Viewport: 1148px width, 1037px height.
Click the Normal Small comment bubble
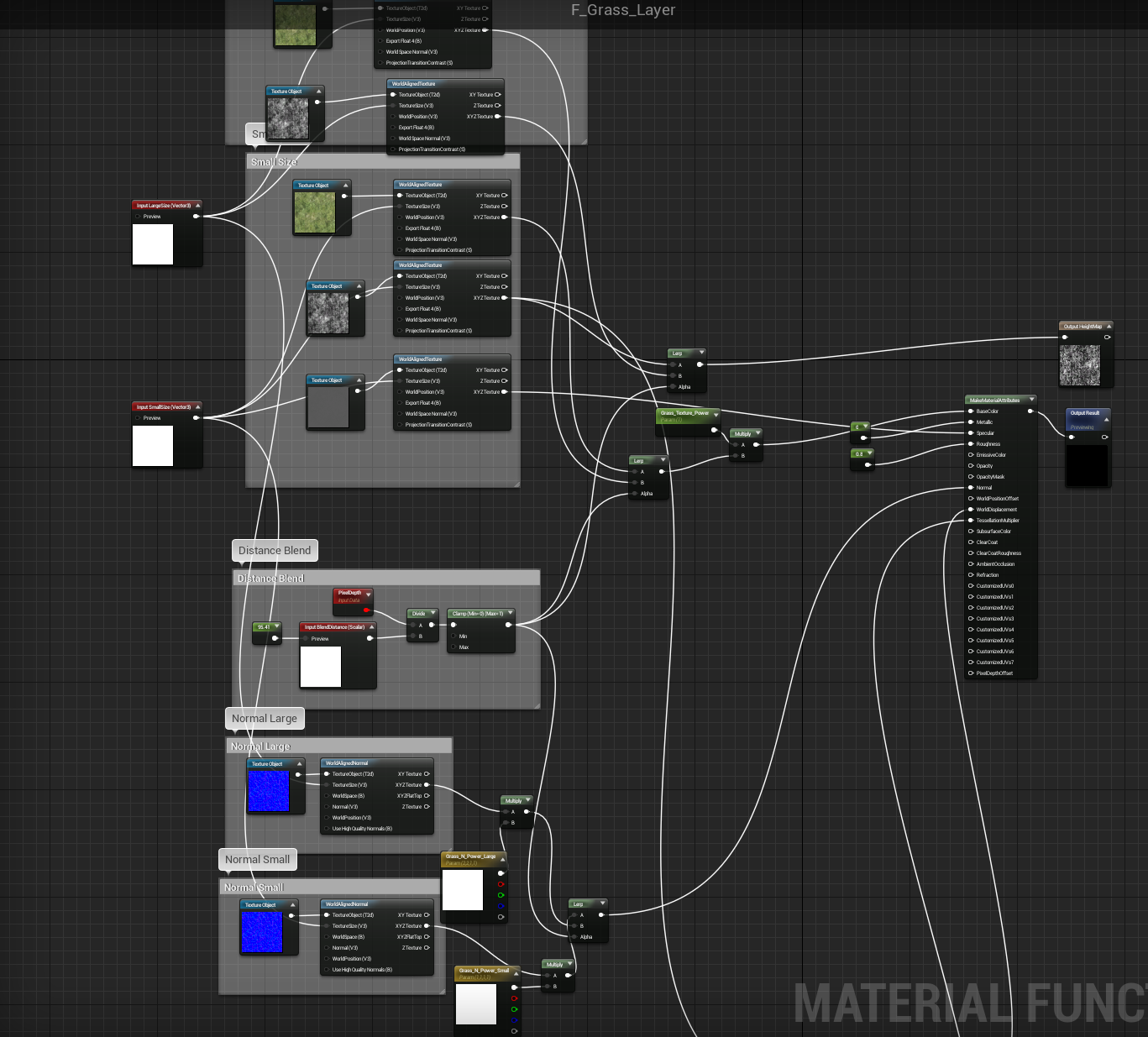click(258, 860)
